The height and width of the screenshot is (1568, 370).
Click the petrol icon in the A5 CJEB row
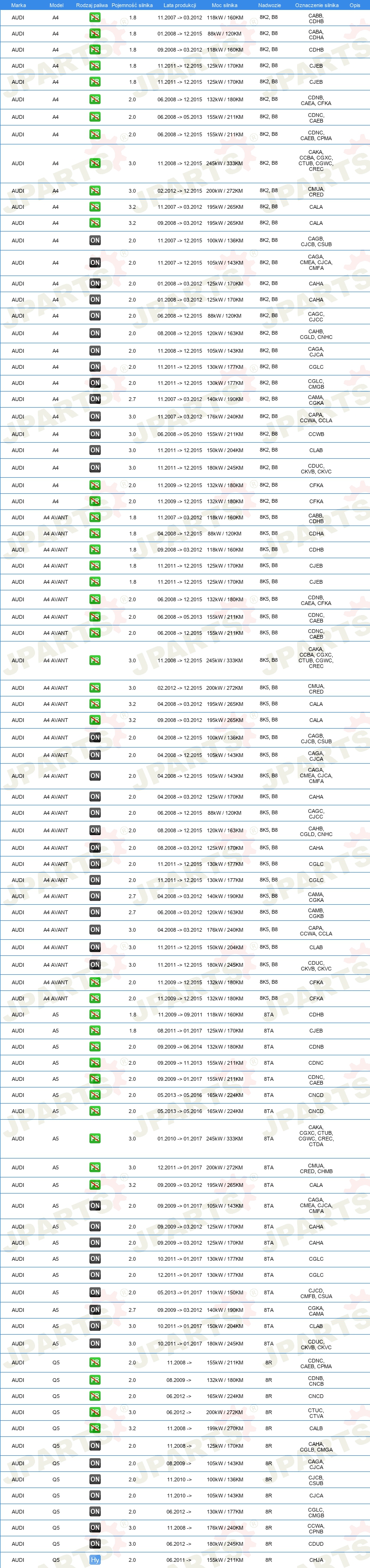(x=95, y=1031)
